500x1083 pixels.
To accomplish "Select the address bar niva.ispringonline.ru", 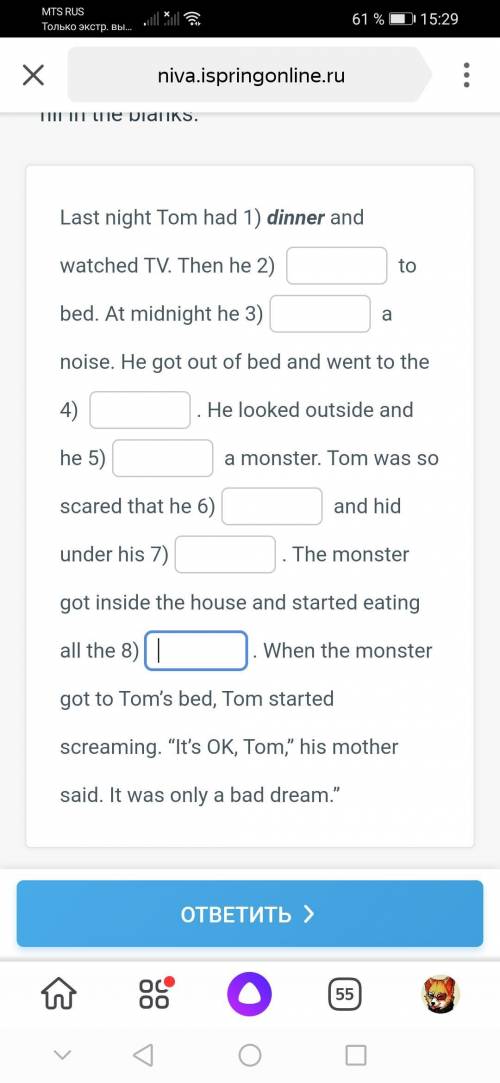I will [250, 75].
